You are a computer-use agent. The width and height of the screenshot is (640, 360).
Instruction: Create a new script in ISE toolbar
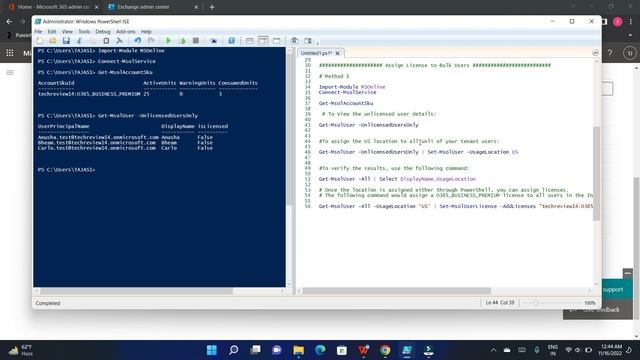(x=40, y=41)
